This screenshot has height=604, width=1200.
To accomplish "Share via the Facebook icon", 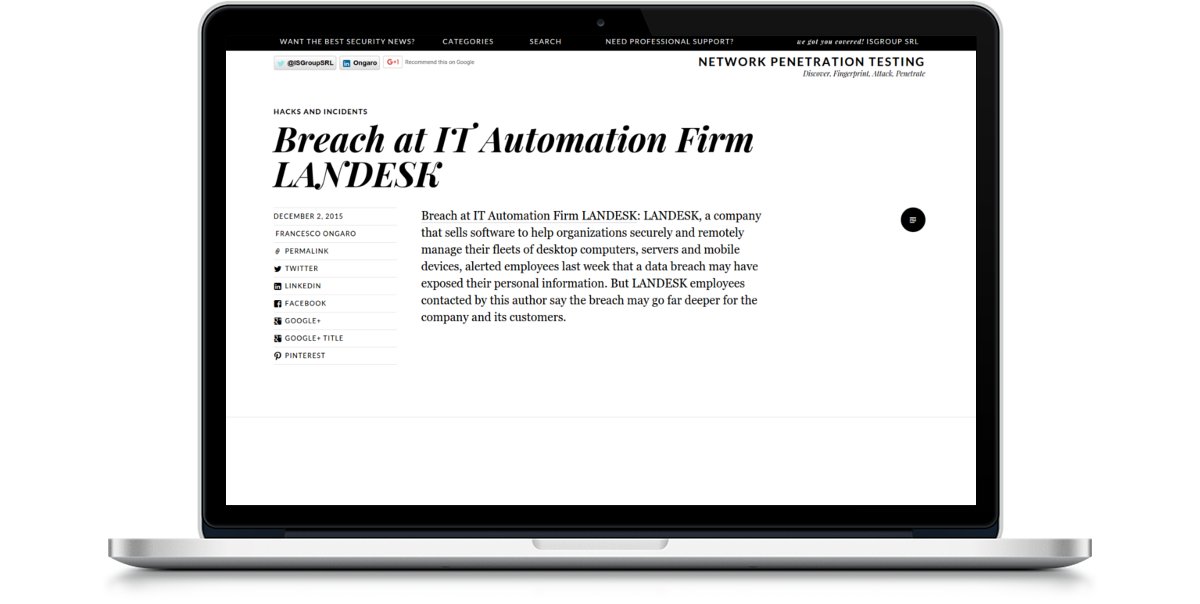I will tap(278, 303).
